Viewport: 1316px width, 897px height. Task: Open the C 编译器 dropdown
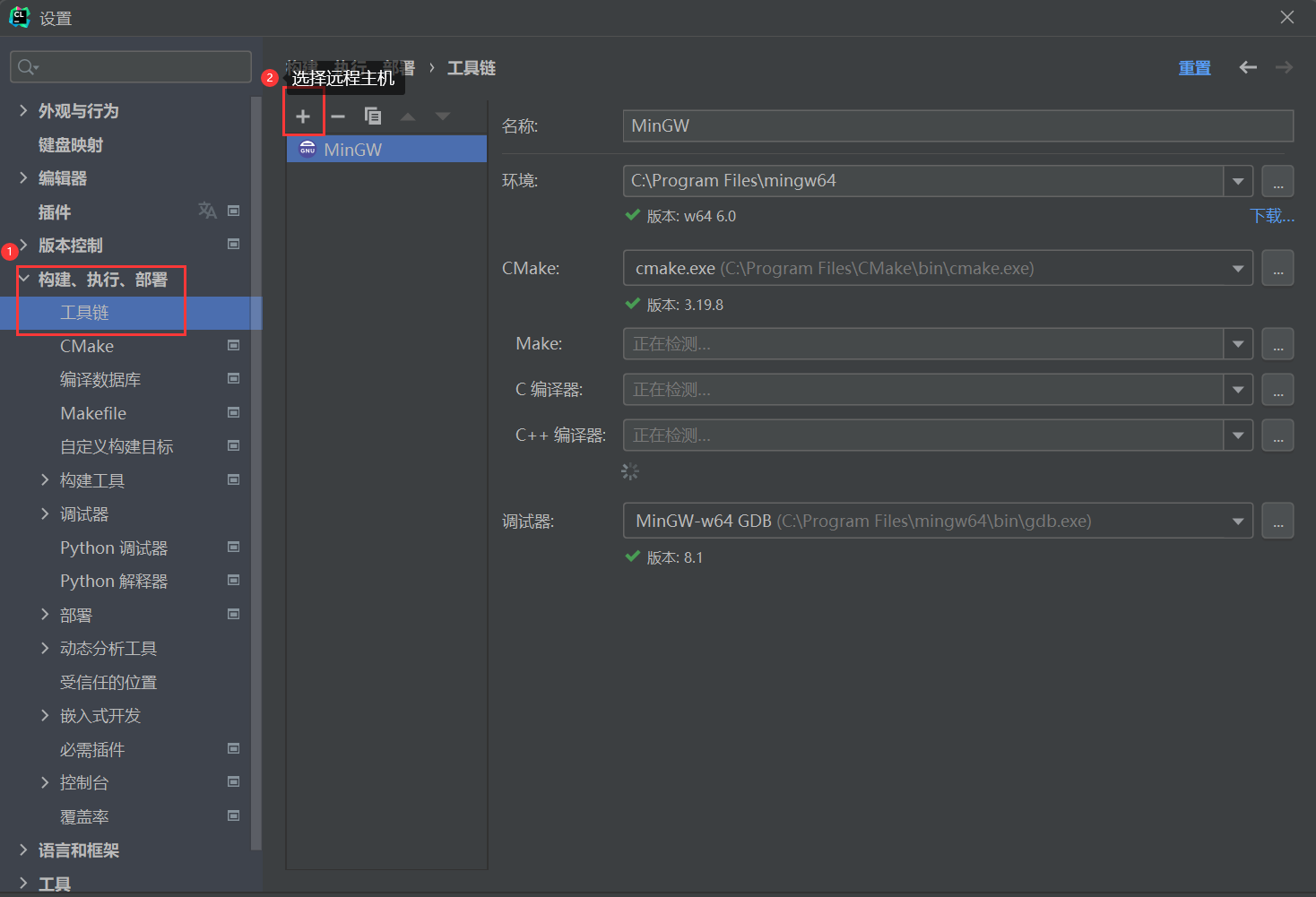[x=1238, y=390]
